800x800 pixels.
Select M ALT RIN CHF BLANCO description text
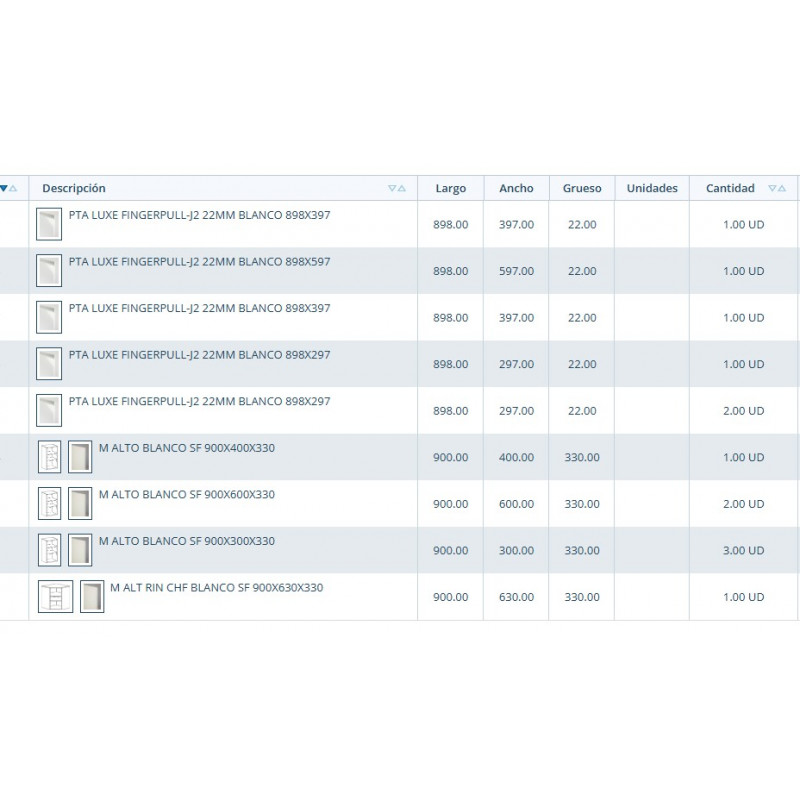(216, 588)
